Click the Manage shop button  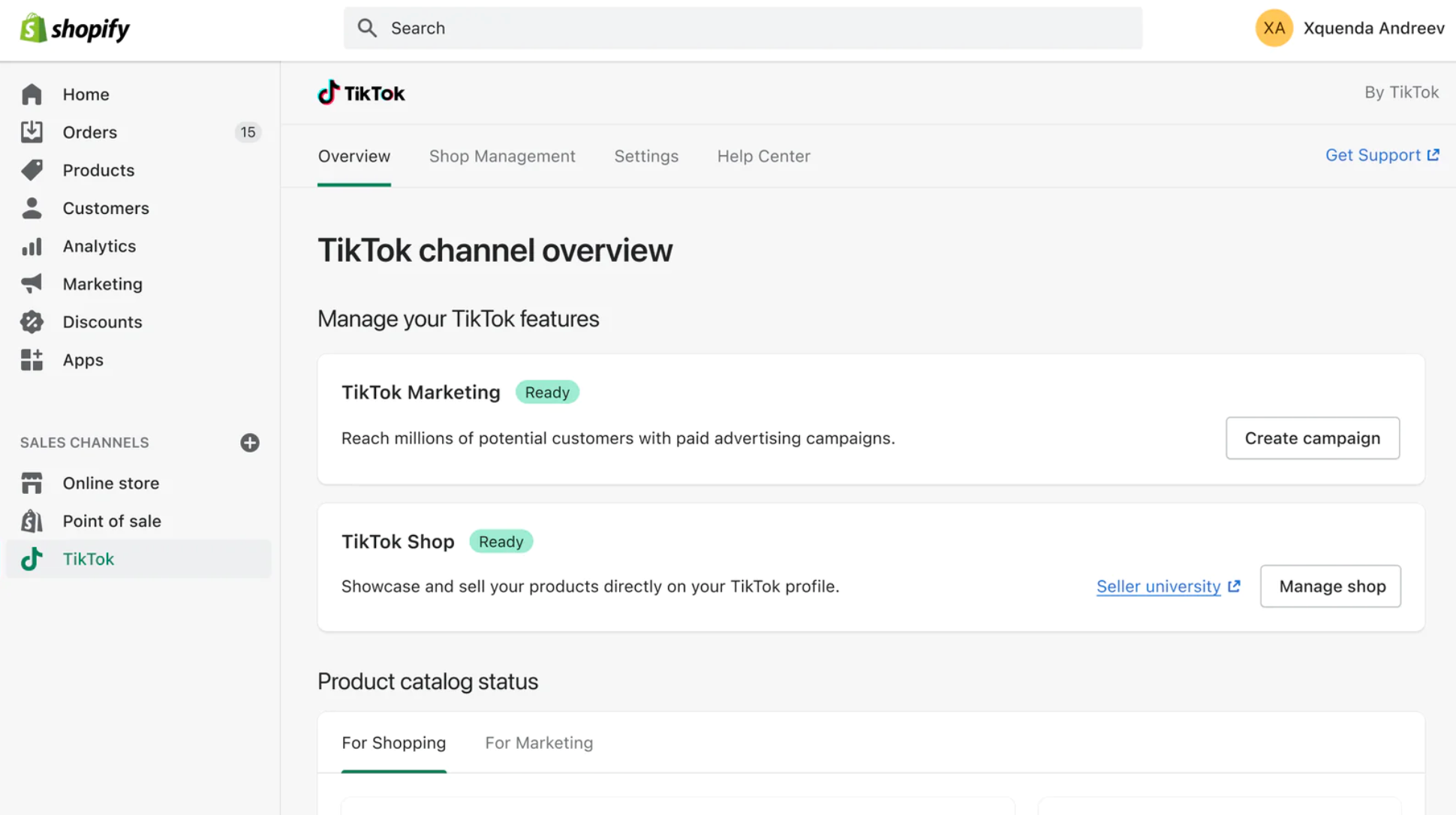click(x=1333, y=586)
